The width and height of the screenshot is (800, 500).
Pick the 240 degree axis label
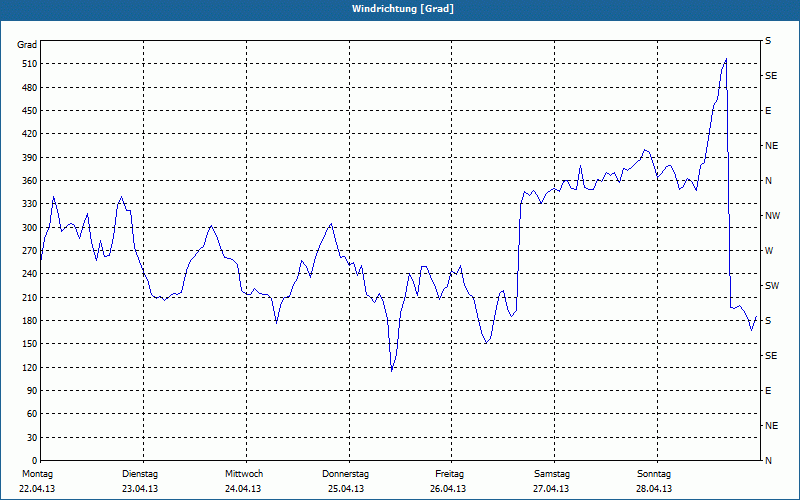30,273
